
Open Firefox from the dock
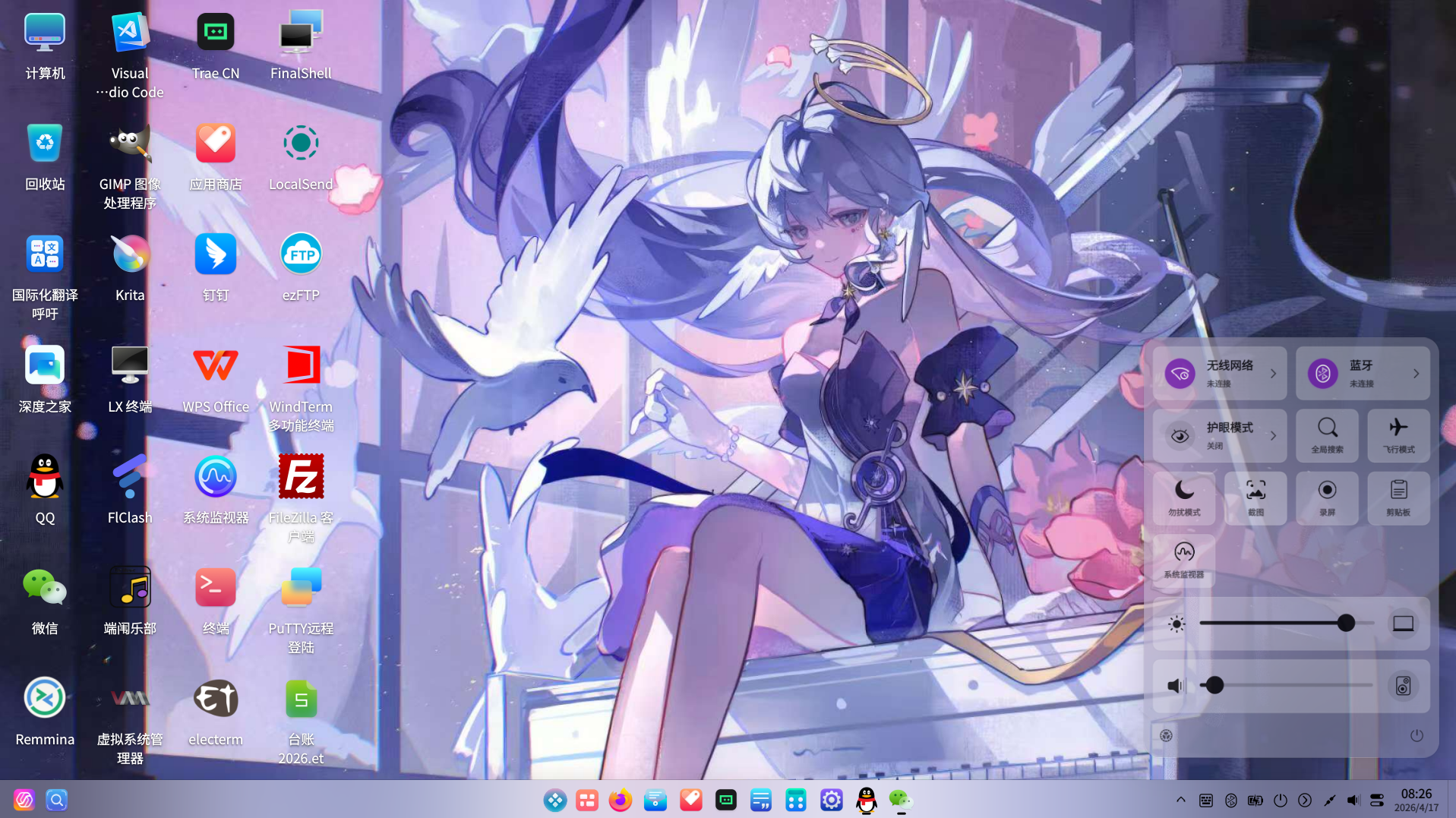point(621,800)
